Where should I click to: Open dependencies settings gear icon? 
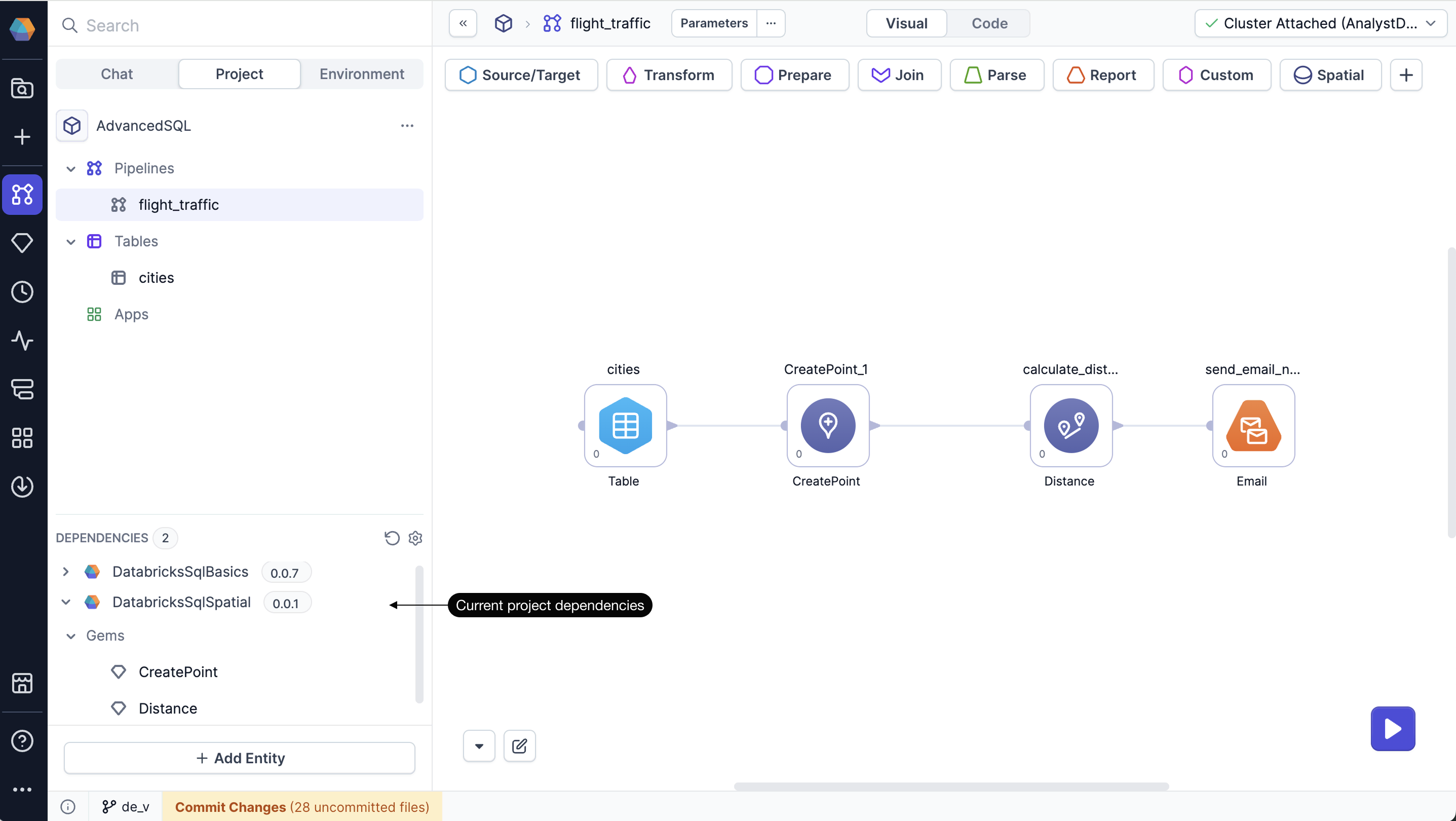pos(415,538)
